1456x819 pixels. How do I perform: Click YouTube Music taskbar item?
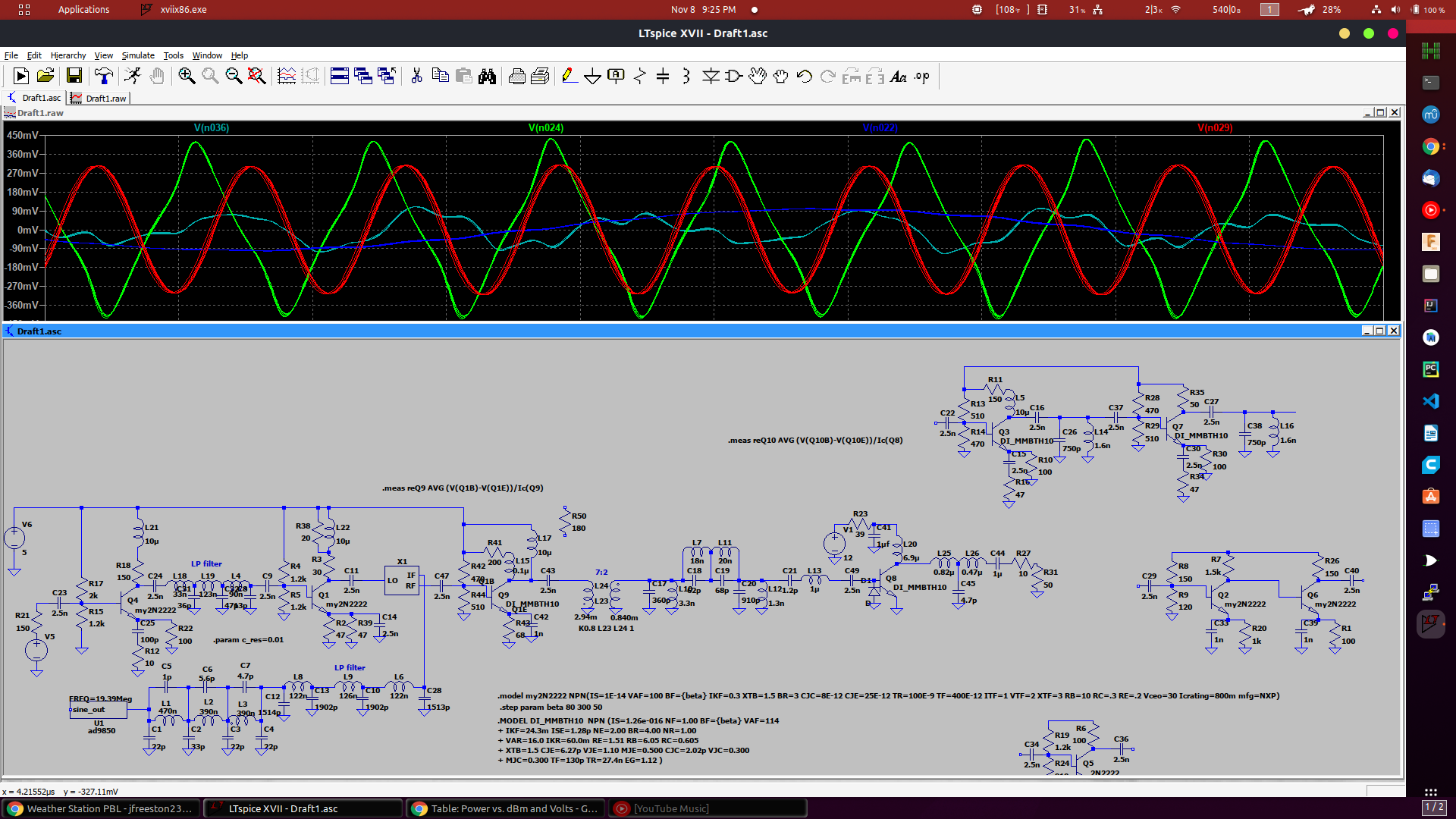click(x=708, y=808)
